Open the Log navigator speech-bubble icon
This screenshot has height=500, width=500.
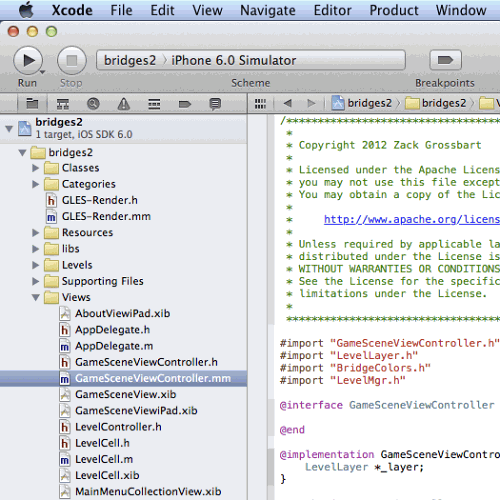215,104
